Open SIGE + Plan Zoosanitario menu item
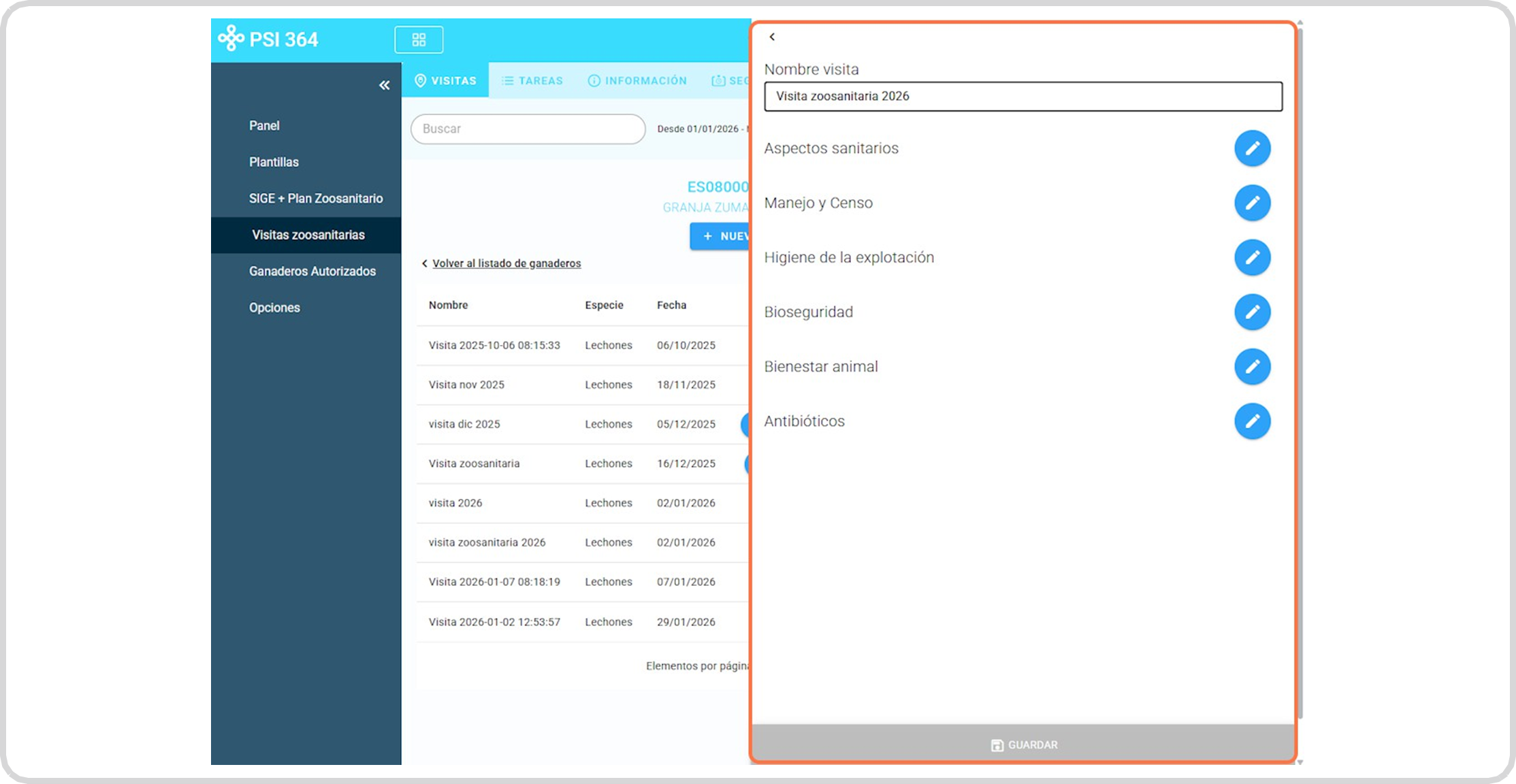Viewport: 1516px width, 784px height. pyautogui.click(x=316, y=198)
